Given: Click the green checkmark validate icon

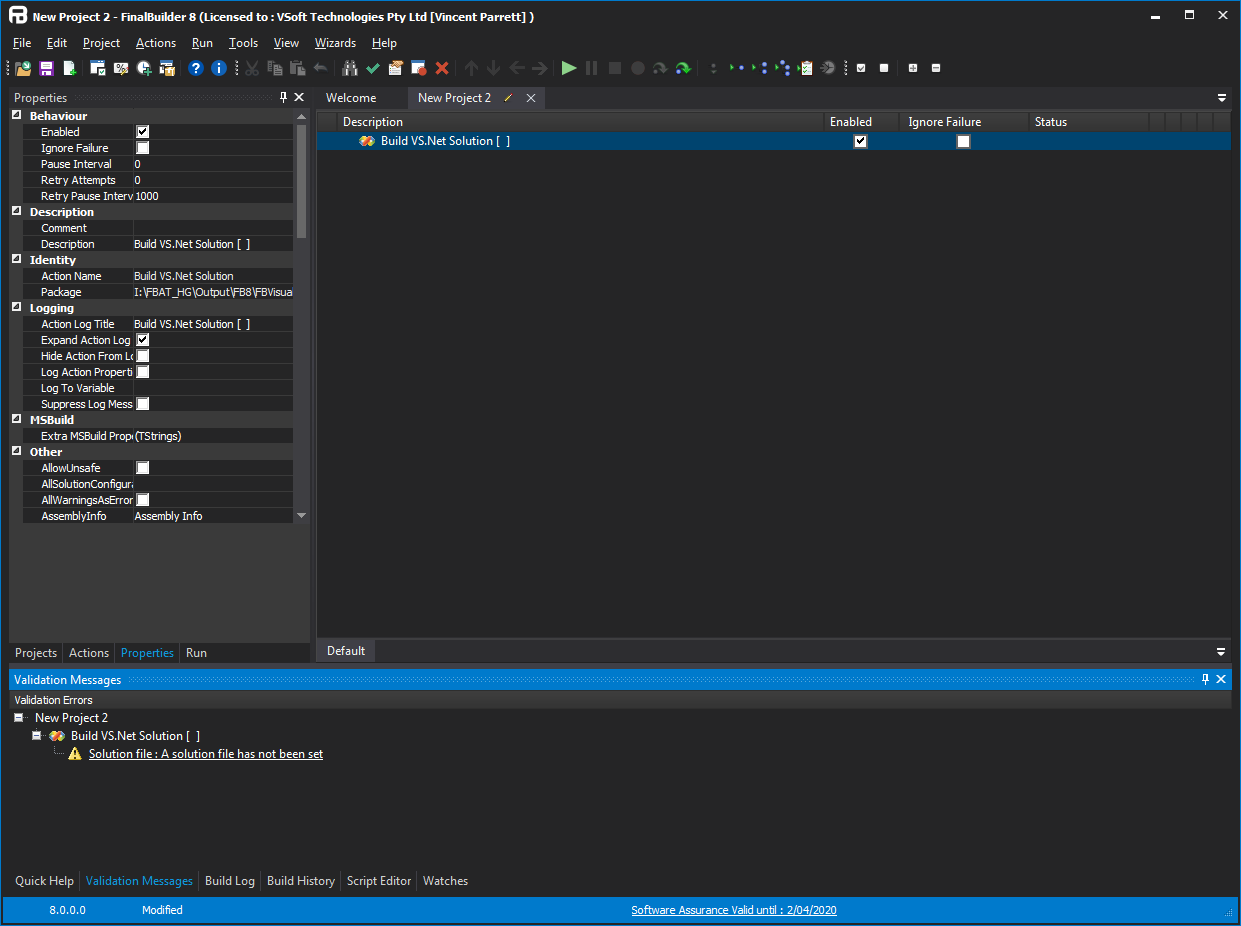Looking at the screenshot, I should pyautogui.click(x=373, y=68).
